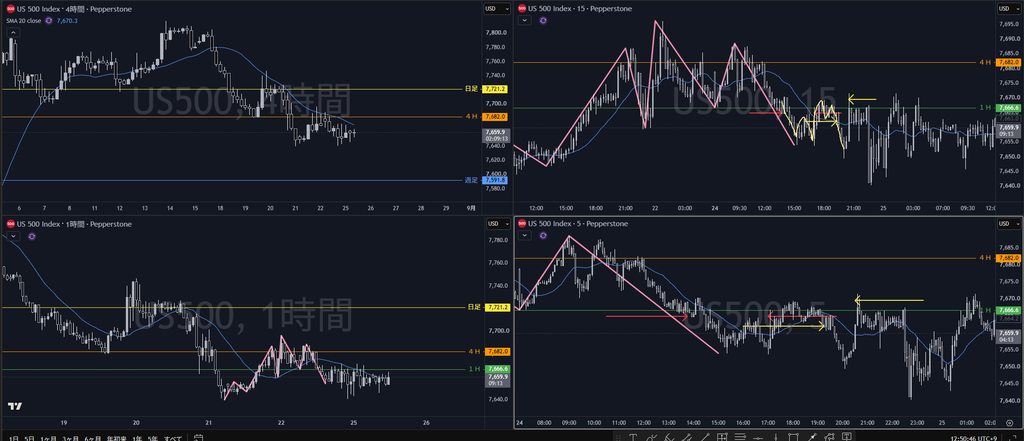
Task: Click the SMA 20 close legend label
Action: (x=22, y=21)
